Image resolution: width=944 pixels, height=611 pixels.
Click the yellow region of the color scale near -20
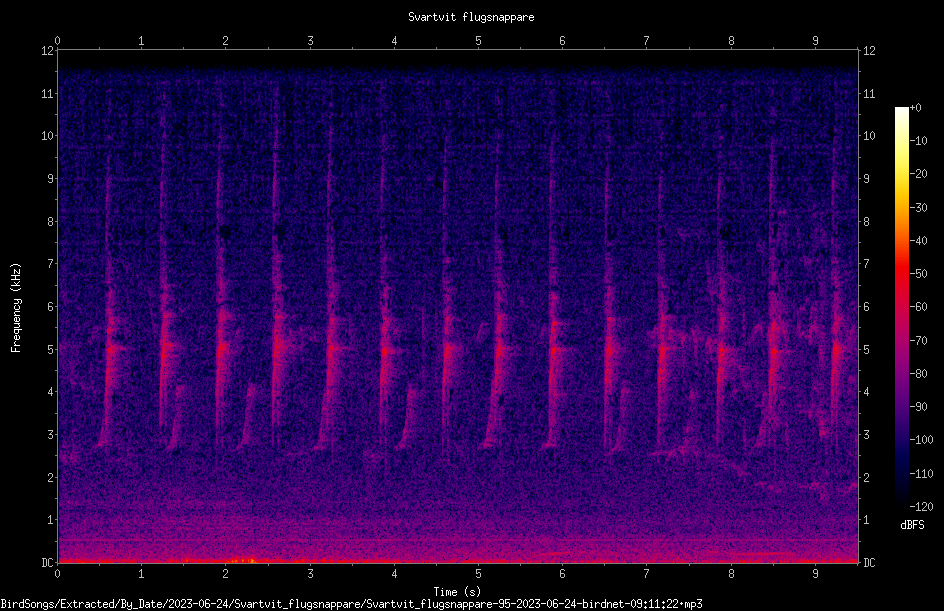(x=901, y=175)
